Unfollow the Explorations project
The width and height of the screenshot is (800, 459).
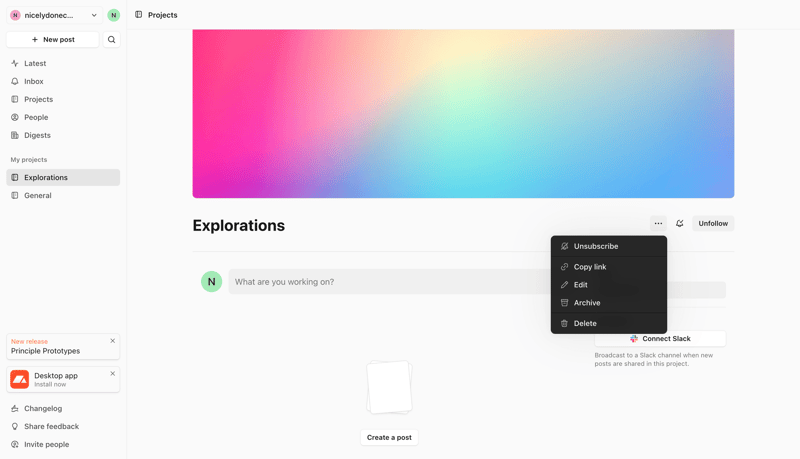tap(713, 223)
